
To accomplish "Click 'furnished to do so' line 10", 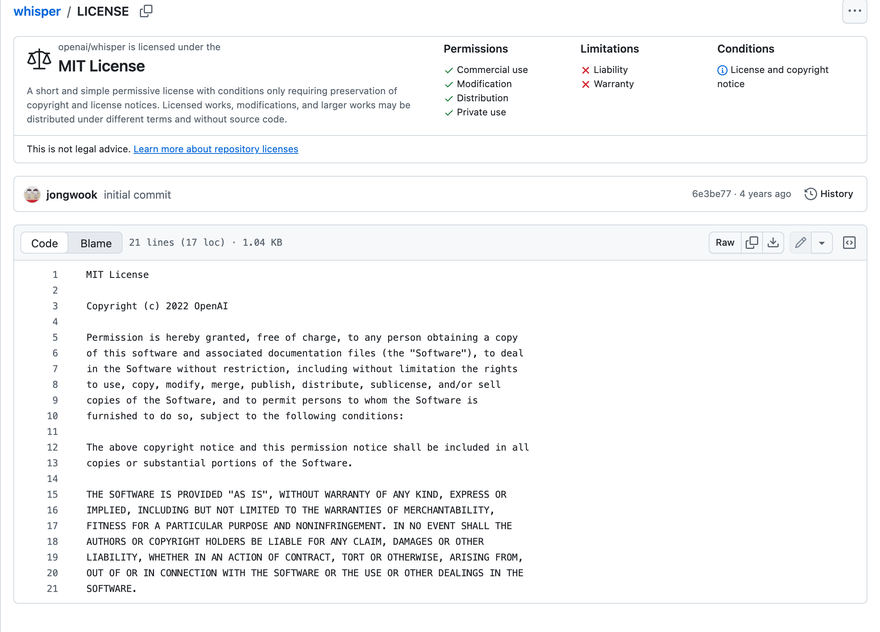I will (244, 416).
